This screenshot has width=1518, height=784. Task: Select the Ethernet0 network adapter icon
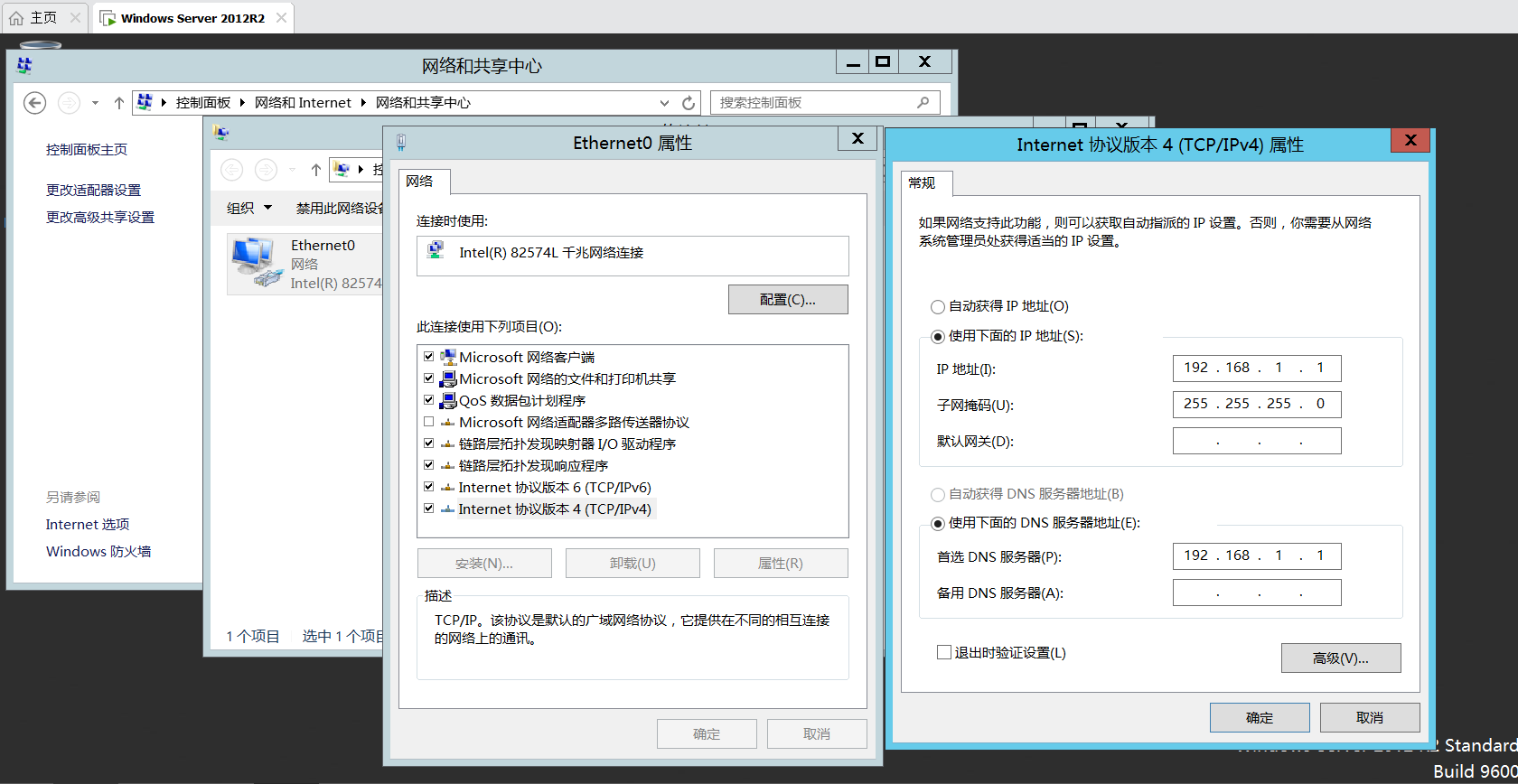[x=255, y=263]
